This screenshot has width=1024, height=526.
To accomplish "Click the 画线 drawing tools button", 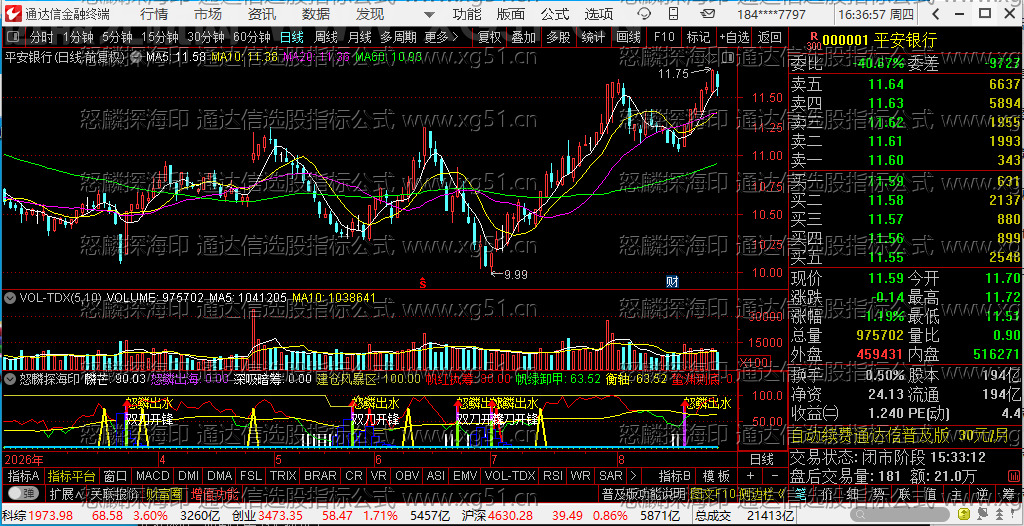I will (x=628, y=37).
